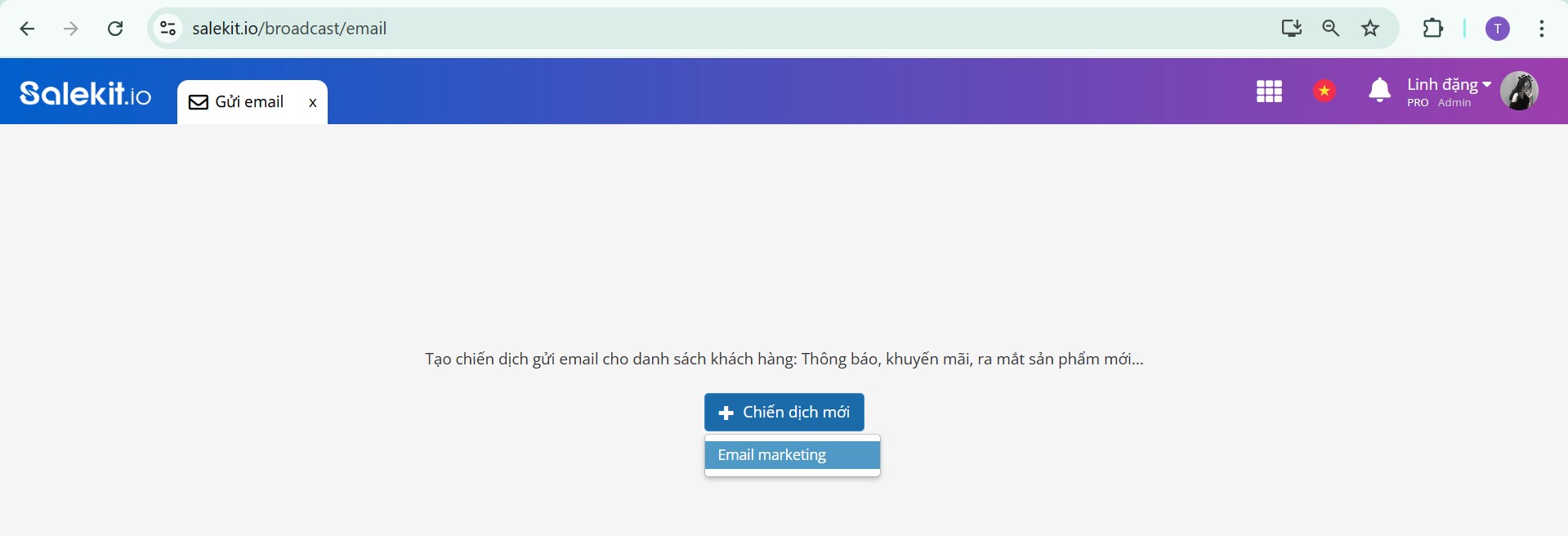Go back to the previous page

(x=27, y=29)
